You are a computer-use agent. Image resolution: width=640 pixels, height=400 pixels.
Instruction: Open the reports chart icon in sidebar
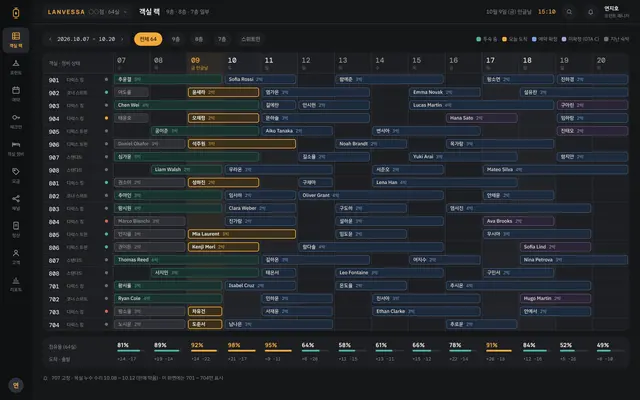(x=16, y=280)
